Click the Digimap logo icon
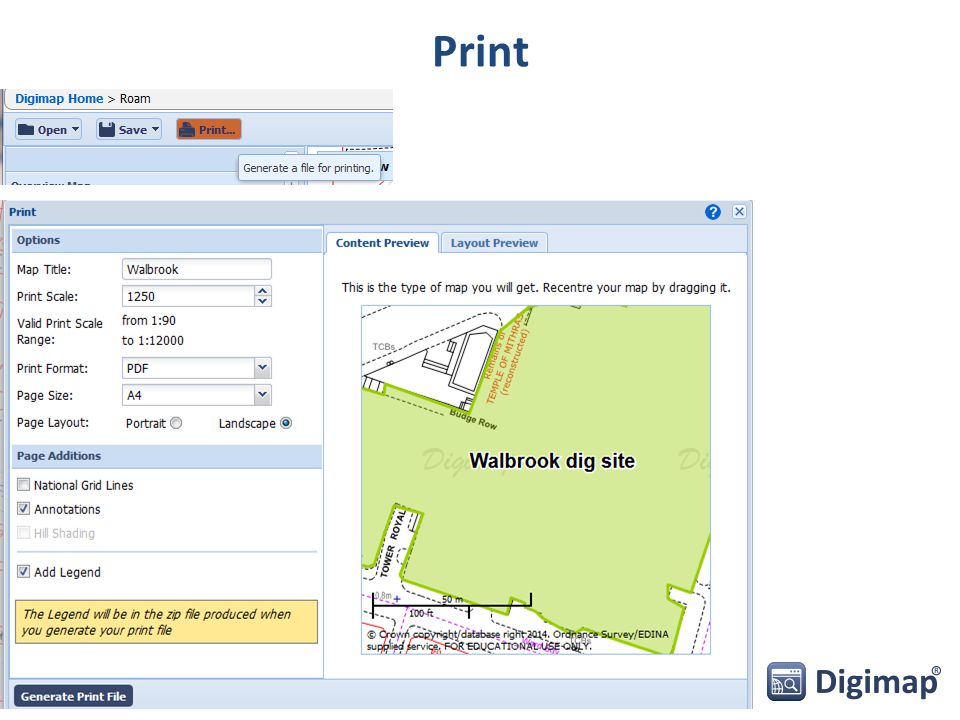The width and height of the screenshot is (960, 720). click(x=786, y=681)
